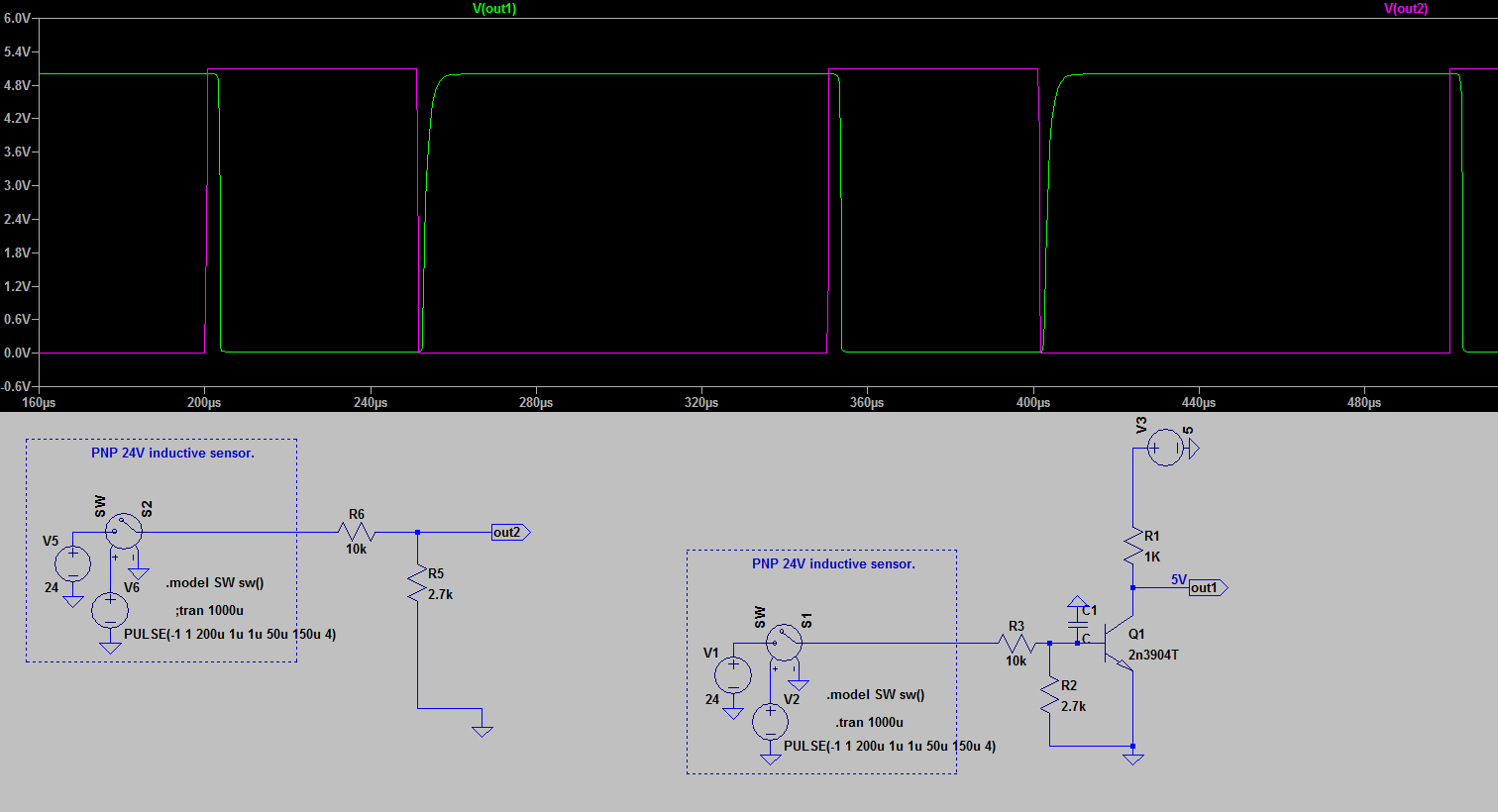Click the '2n3904T' model name of Q1
1498x812 pixels.
[1153, 656]
